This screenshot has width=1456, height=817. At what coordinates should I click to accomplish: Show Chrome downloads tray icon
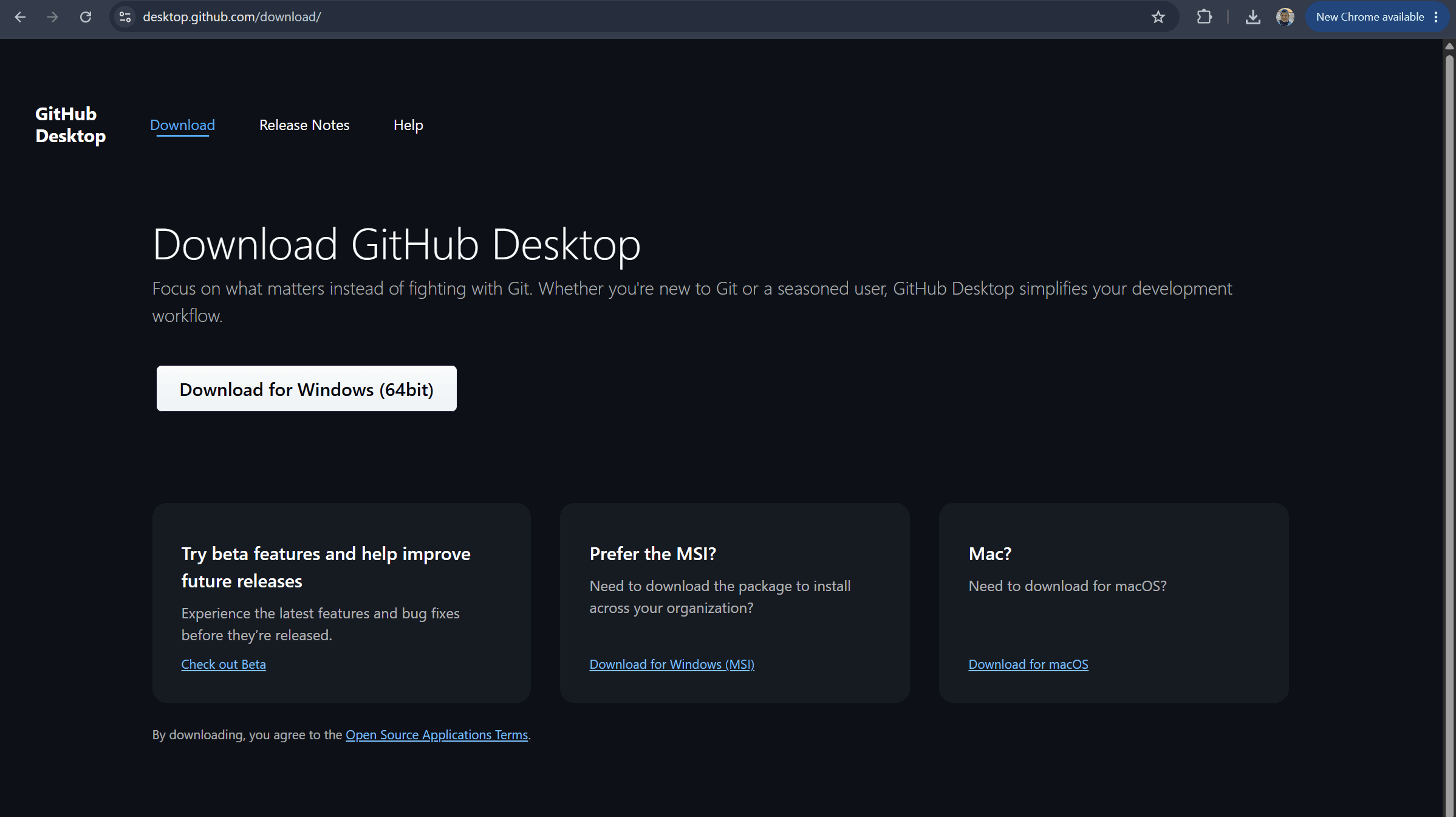point(1253,17)
